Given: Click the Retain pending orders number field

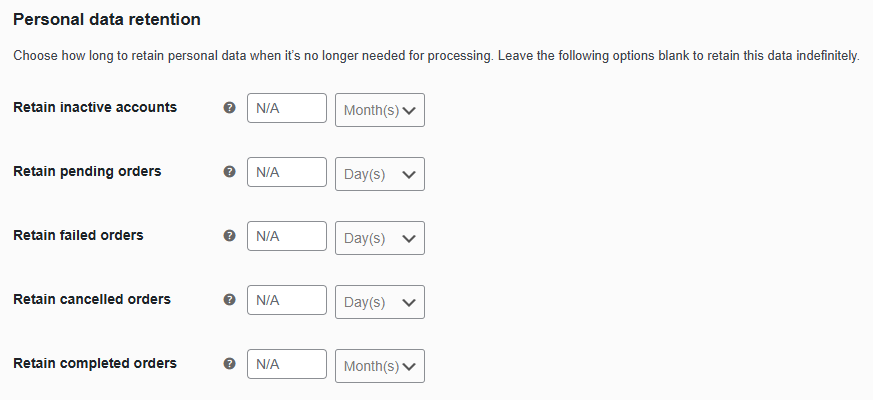Looking at the screenshot, I should tap(287, 172).
